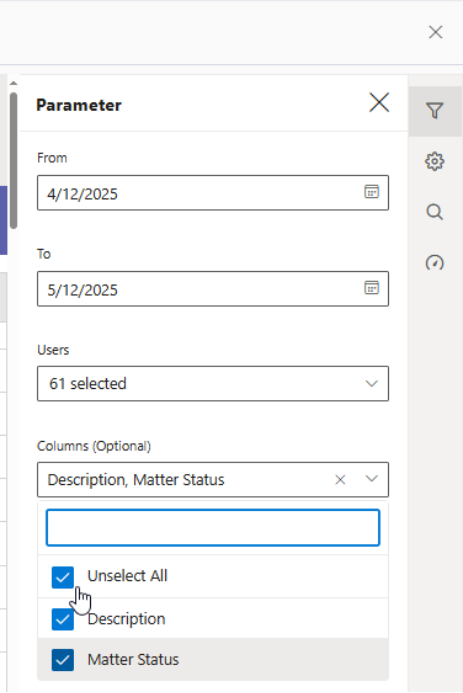This screenshot has width=463, height=693.
Task: Click the To date field 5/12/2025
Action: (213, 289)
